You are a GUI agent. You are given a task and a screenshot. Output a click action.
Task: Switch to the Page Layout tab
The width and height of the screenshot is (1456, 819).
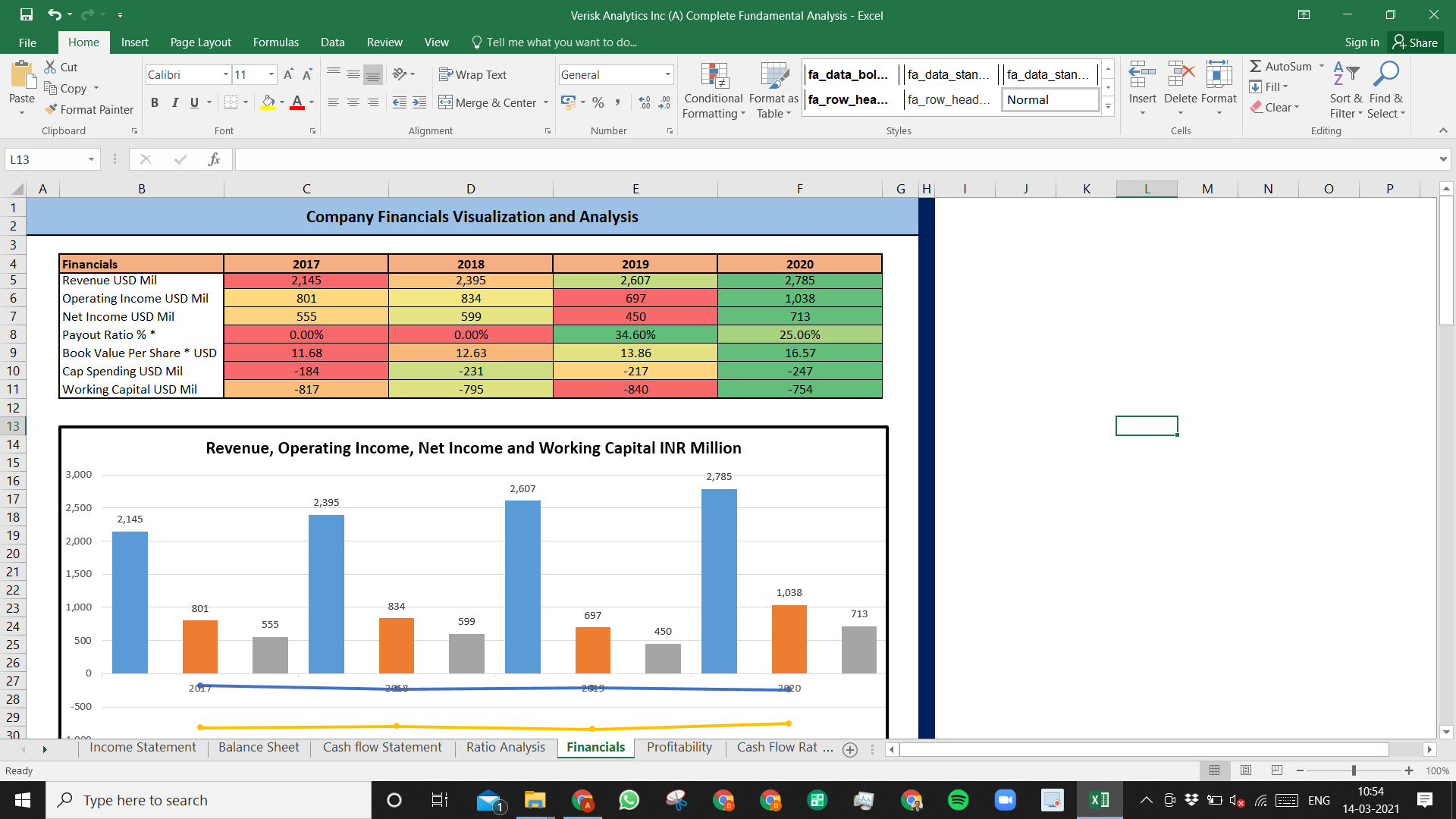pos(201,42)
